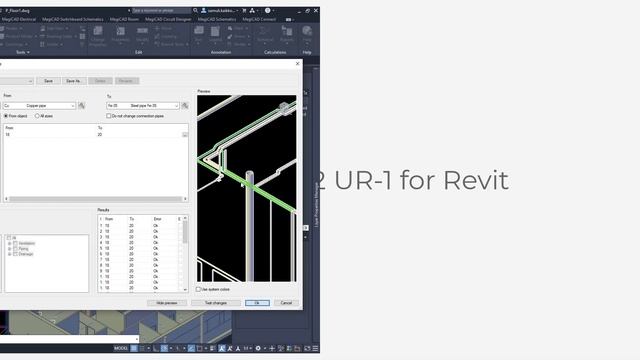Click the Cancel button
The height and width of the screenshot is (360, 640).
coord(286,303)
